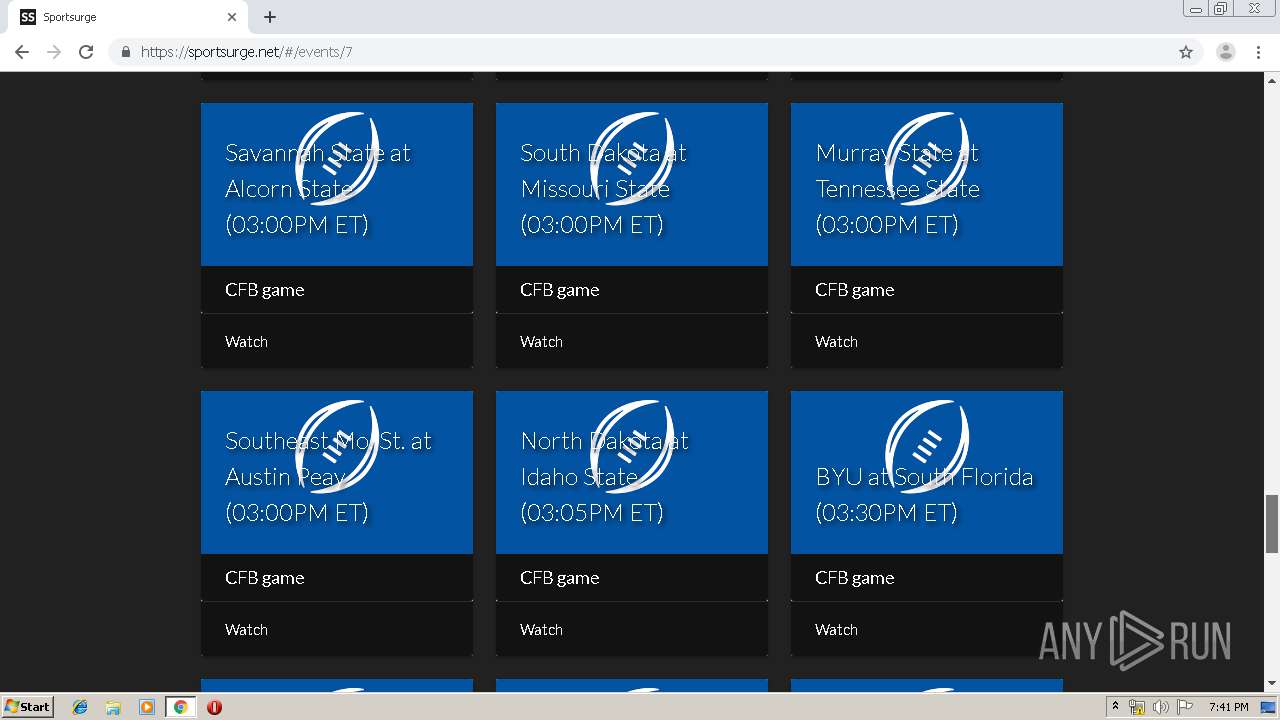Screen dimensions: 1280x720
Task: Click CFB game label under South Dakota
Action: (560, 290)
